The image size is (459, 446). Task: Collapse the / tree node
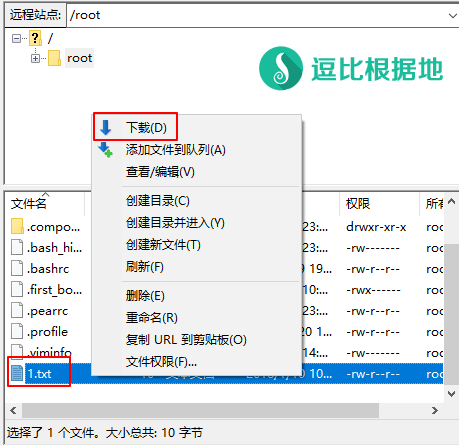point(16,39)
